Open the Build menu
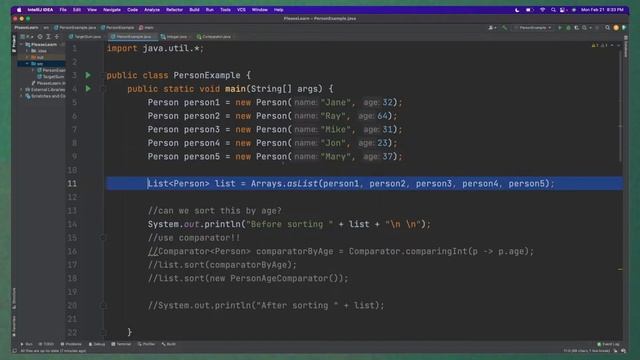This screenshot has width=640, height=360. point(194,10)
